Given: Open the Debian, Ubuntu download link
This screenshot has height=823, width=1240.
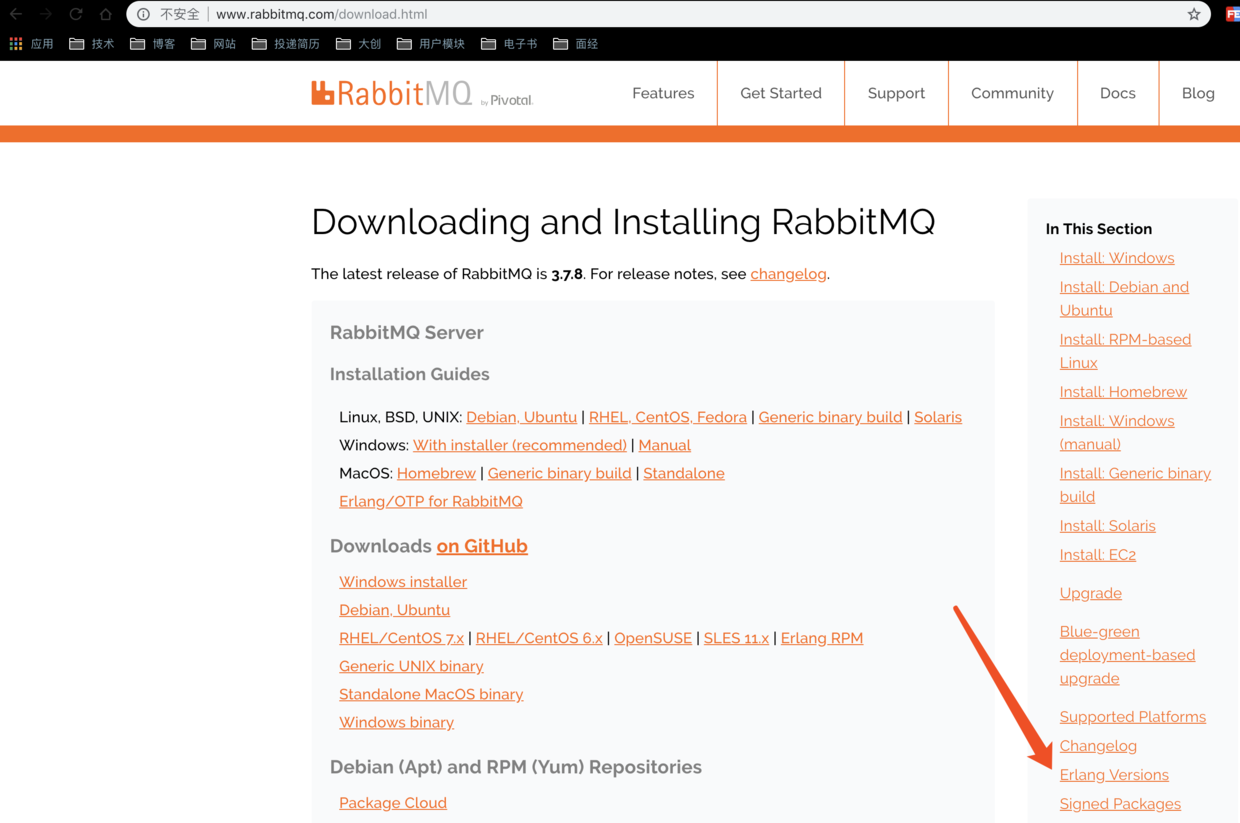Looking at the screenshot, I should click(x=394, y=610).
